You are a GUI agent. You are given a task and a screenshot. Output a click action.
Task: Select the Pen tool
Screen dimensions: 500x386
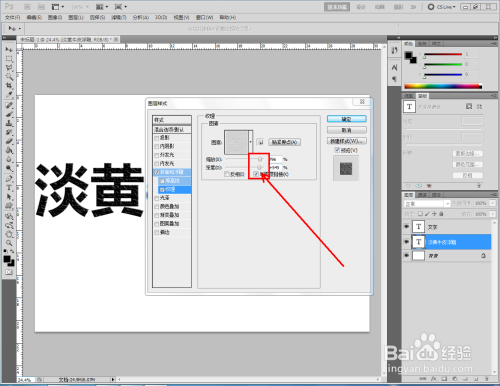9,179
